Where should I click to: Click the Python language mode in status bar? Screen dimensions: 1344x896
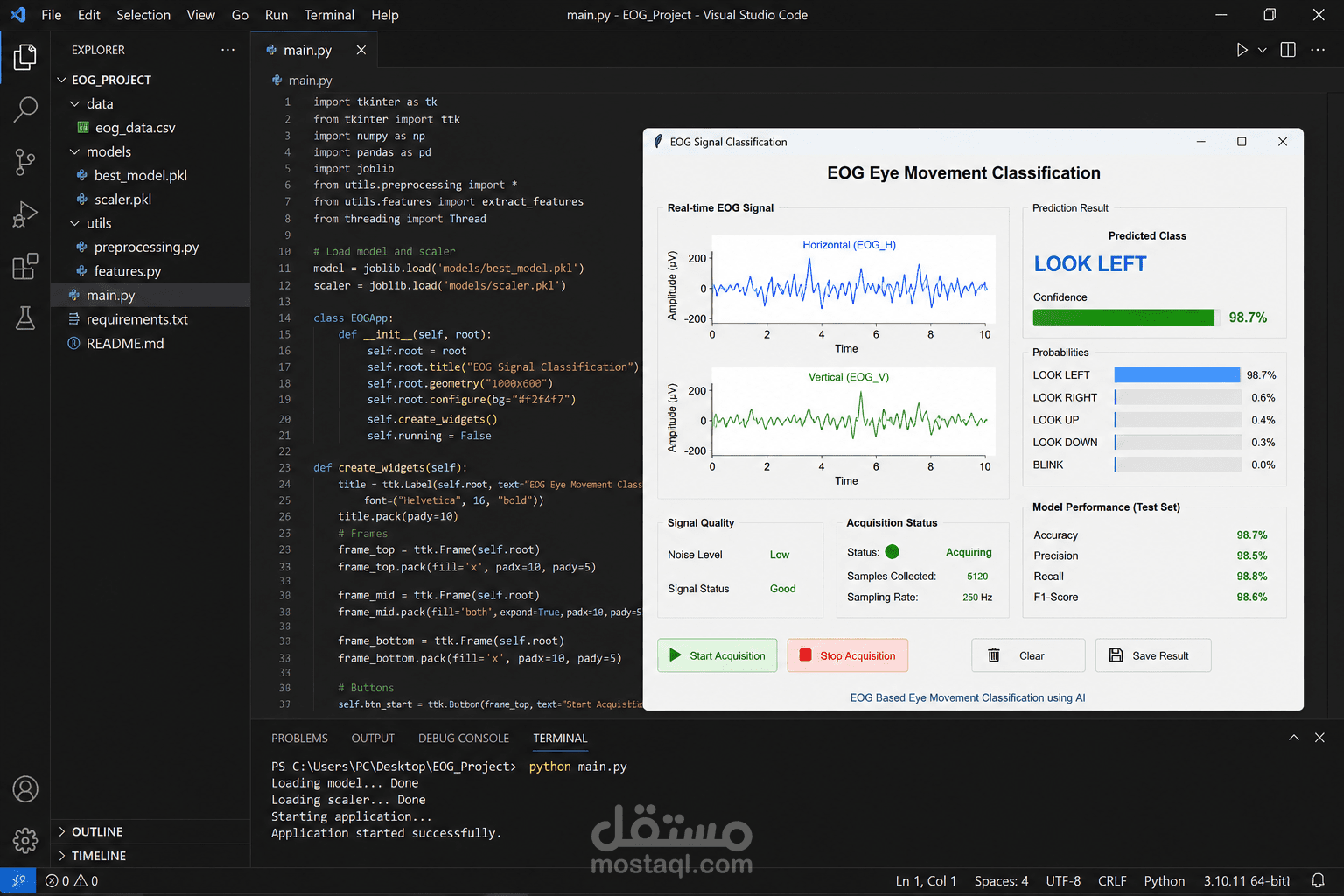(1164, 881)
